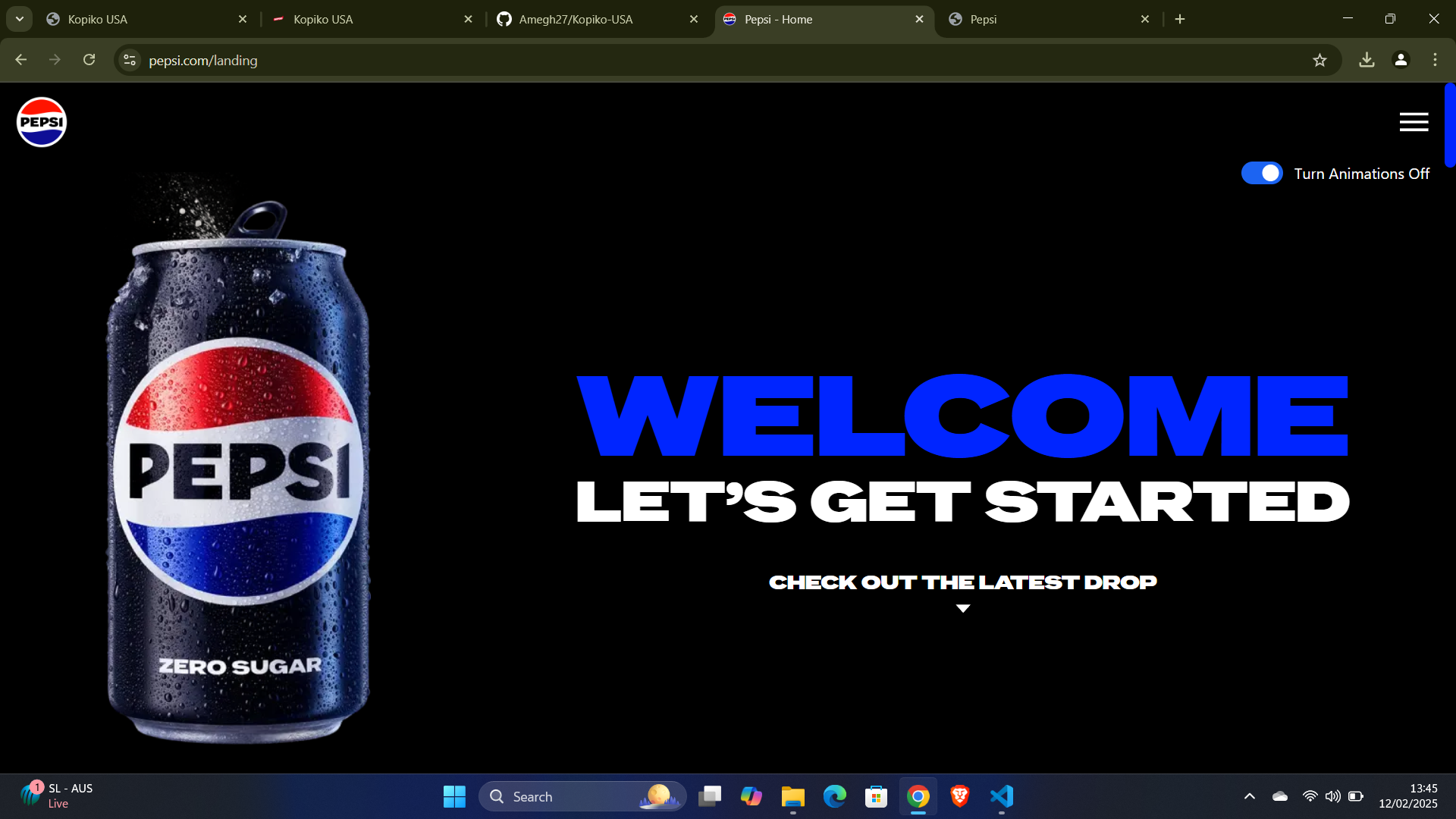The height and width of the screenshot is (819, 1456).
Task: Reload the Pepsi landing page
Action: point(89,60)
